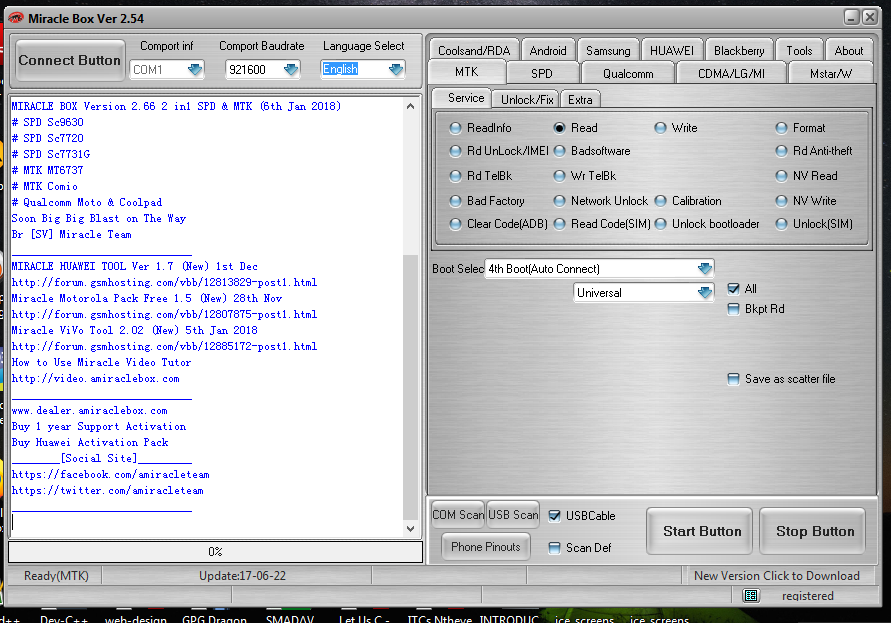This screenshot has height=623, width=891.
Task: Open the Comport Baudrate 921600 dropdown
Action: pyautogui.click(x=291, y=69)
